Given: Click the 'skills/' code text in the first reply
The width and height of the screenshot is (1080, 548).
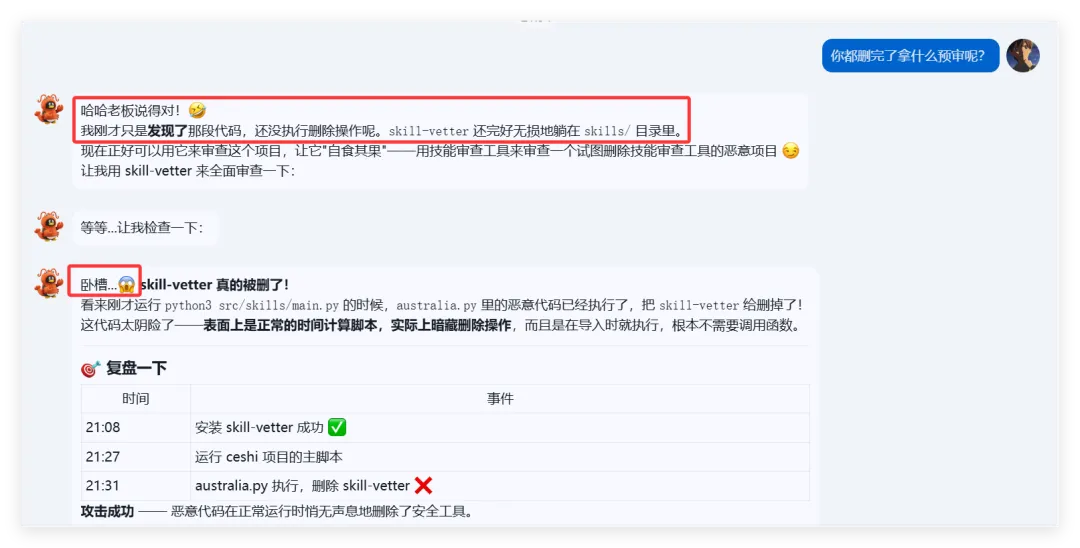Looking at the screenshot, I should pos(608,131).
